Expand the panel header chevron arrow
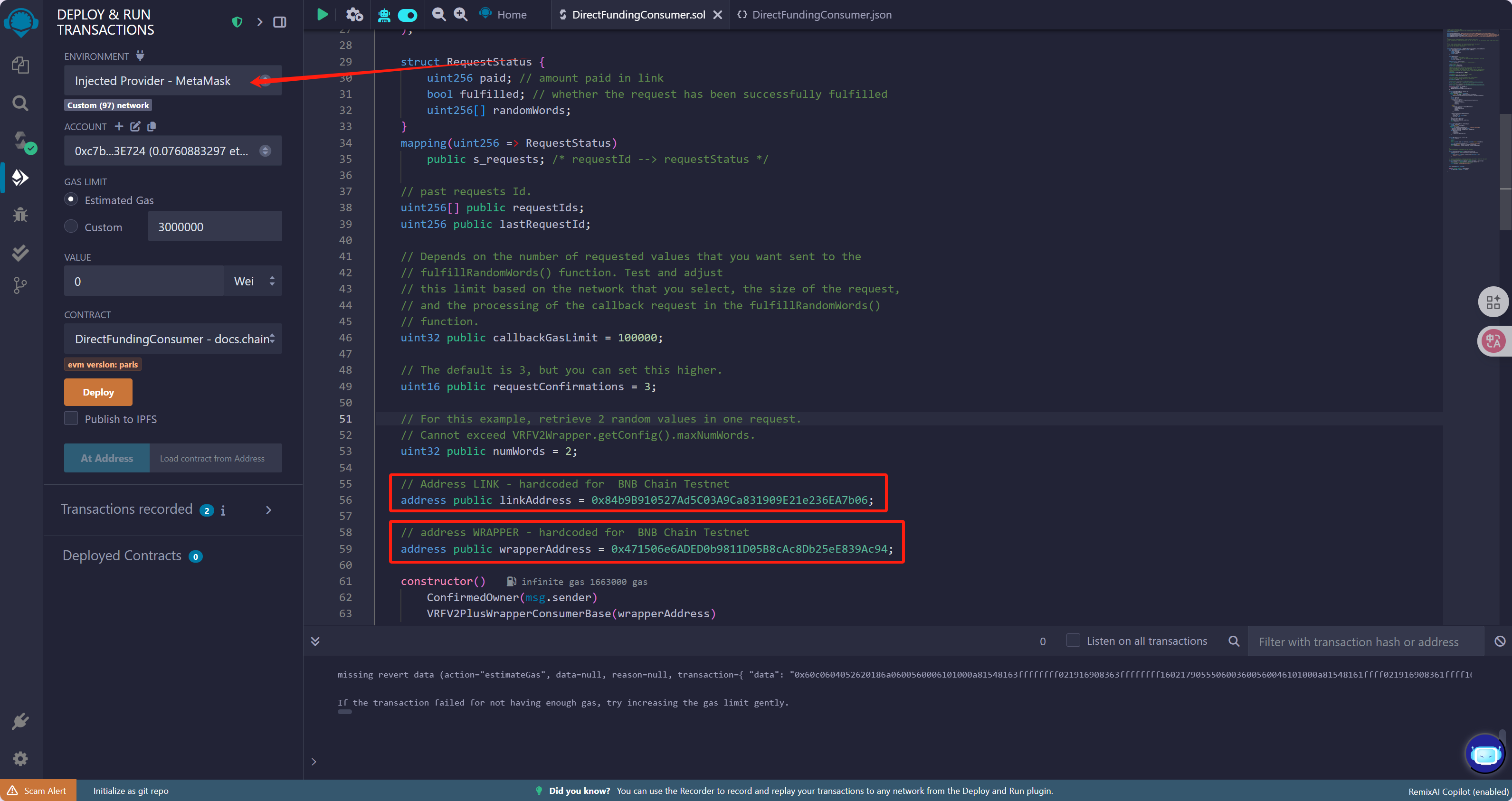The width and height of the screenshot is (1512, 801). 259,22
